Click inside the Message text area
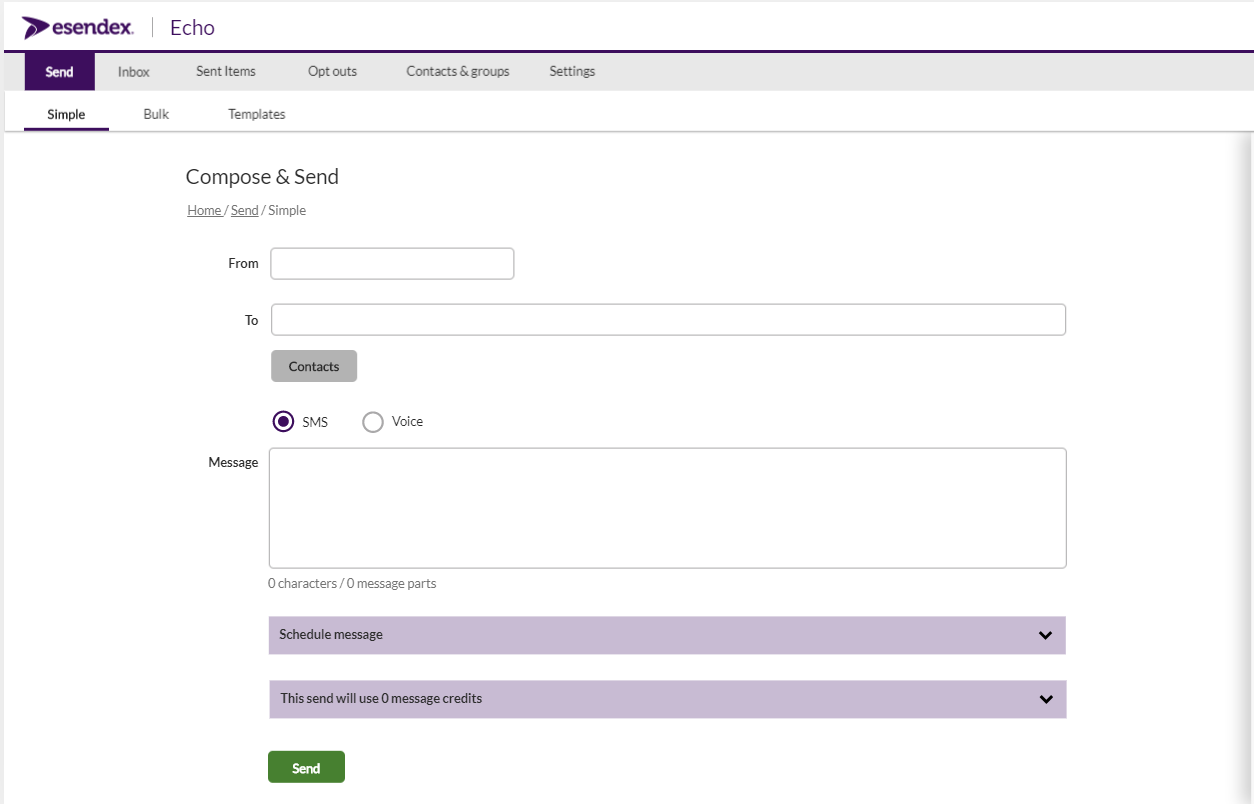The height and width of the screenshot is (804, 1254). [667, 508]
